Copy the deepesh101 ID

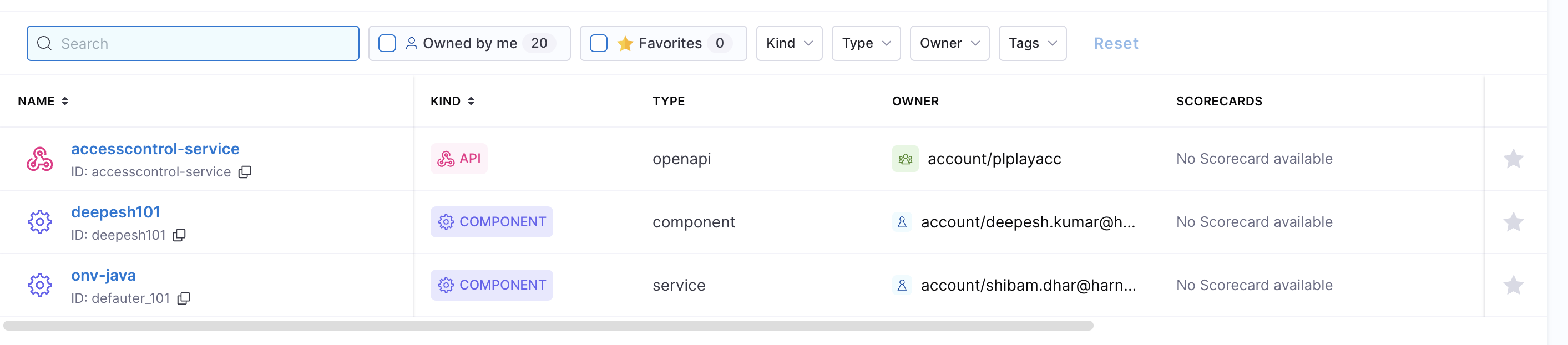pyautogui.click(x=179, y=236)
